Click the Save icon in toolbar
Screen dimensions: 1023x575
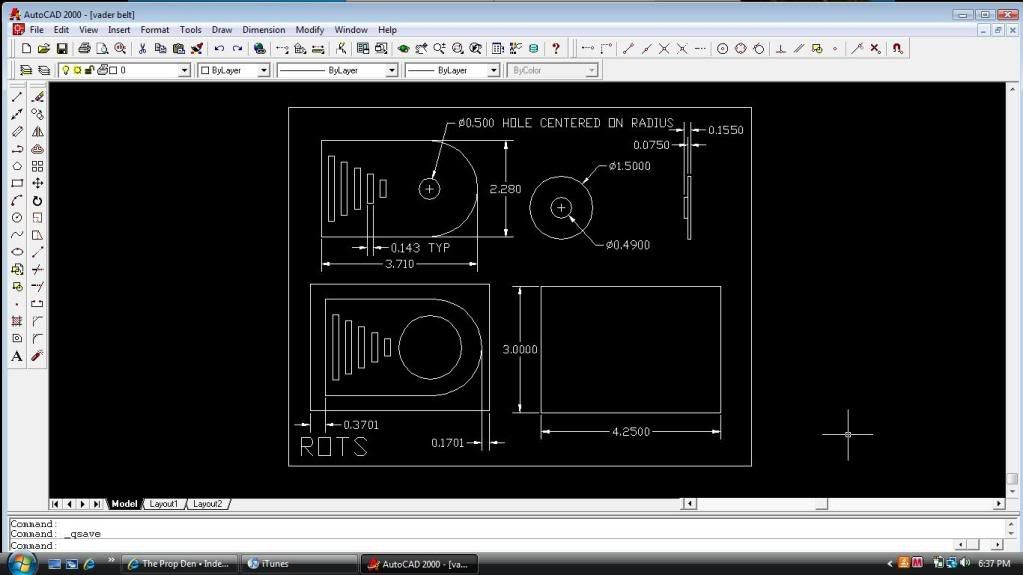point(62,48)
